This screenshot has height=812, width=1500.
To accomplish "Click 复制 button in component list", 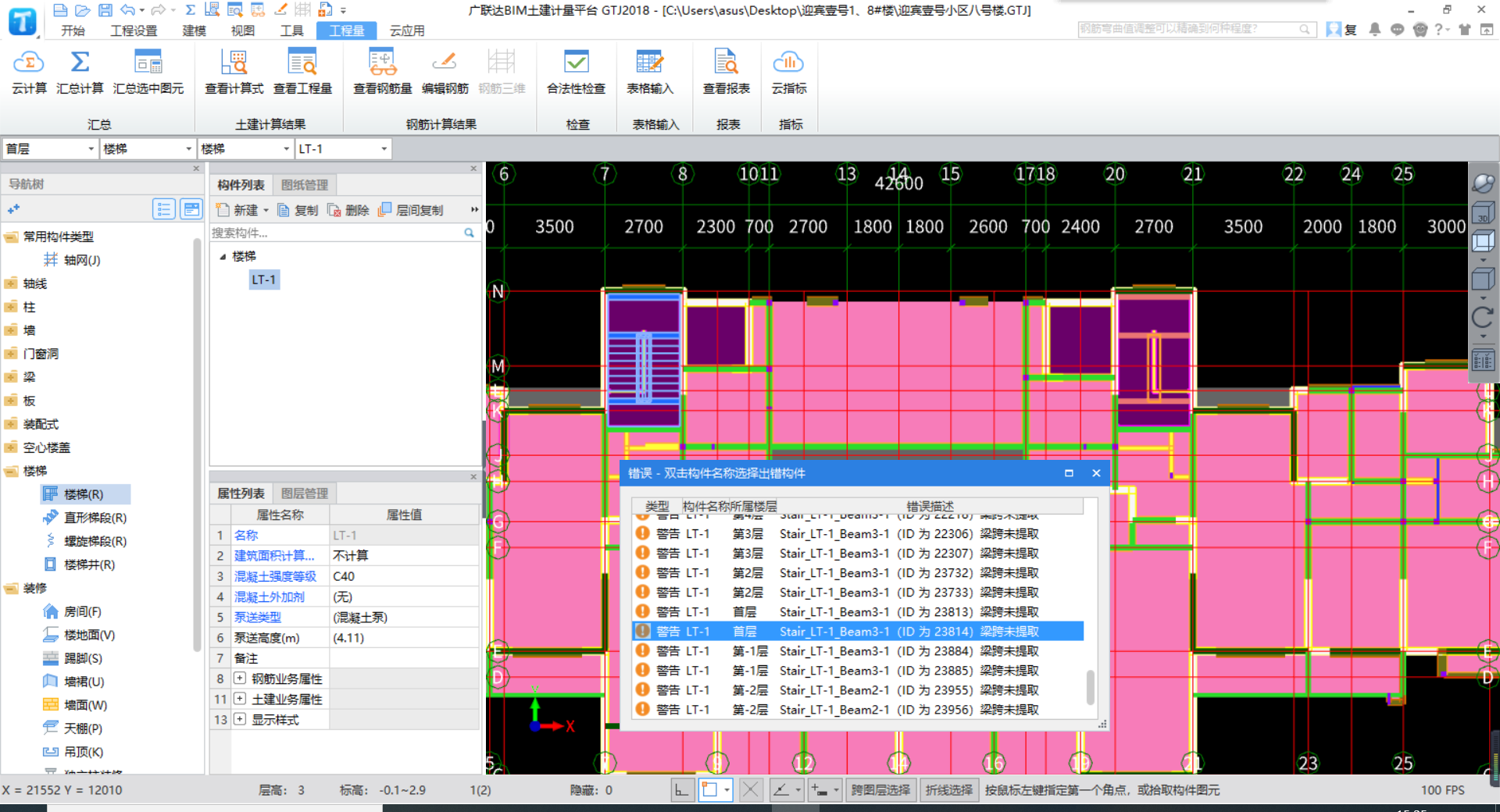I will [298, 210].
